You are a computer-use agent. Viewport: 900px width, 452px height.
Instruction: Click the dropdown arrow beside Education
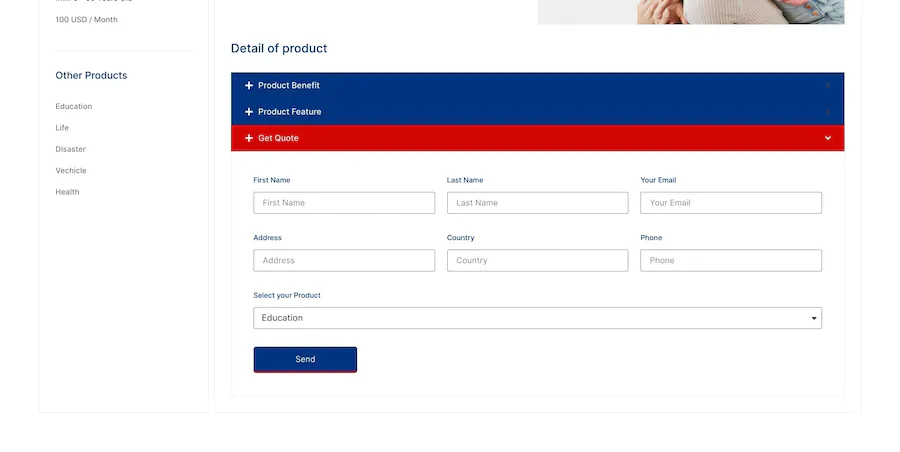click(814, 318)
